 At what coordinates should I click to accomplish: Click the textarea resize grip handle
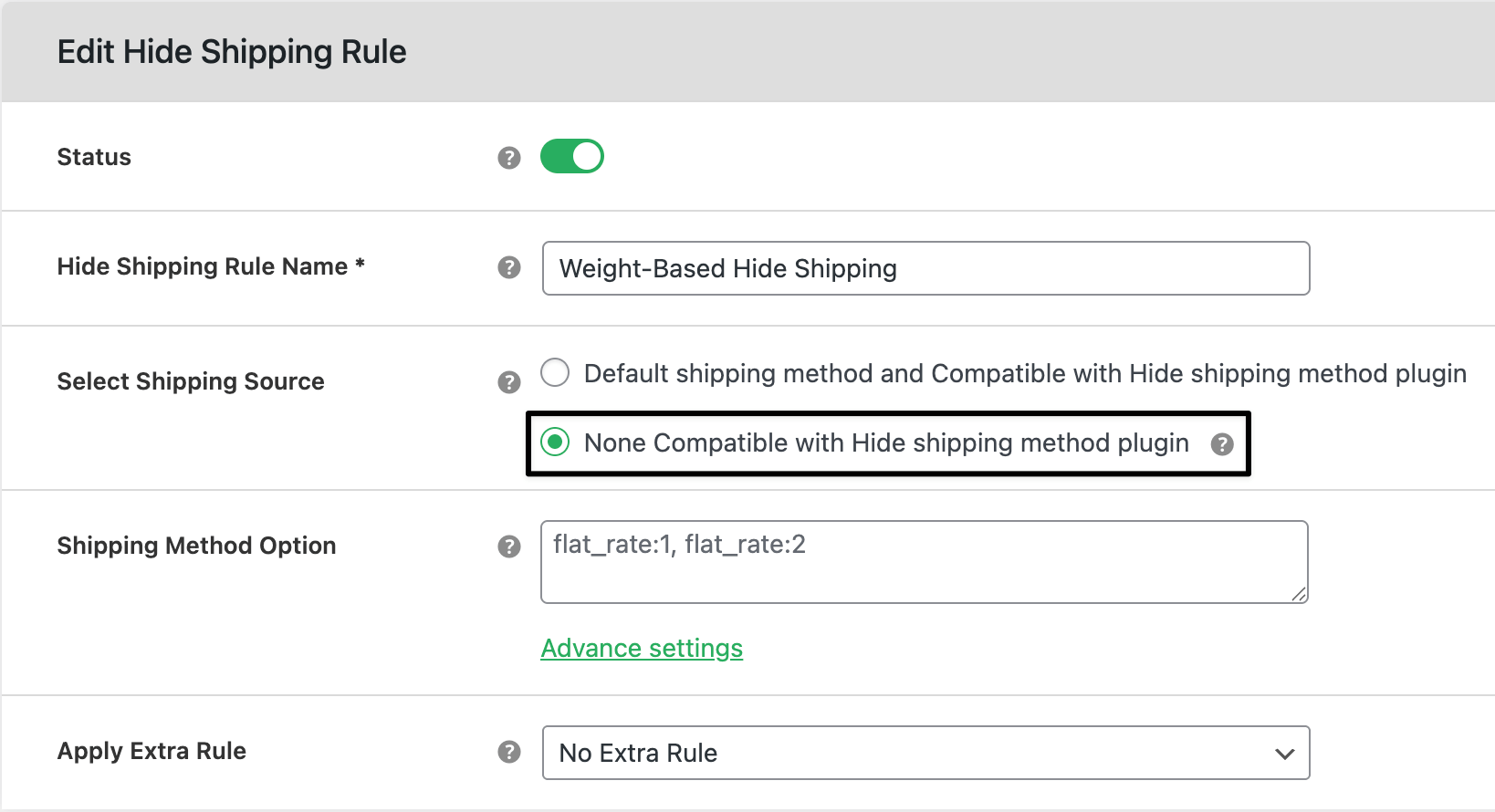1300,595
